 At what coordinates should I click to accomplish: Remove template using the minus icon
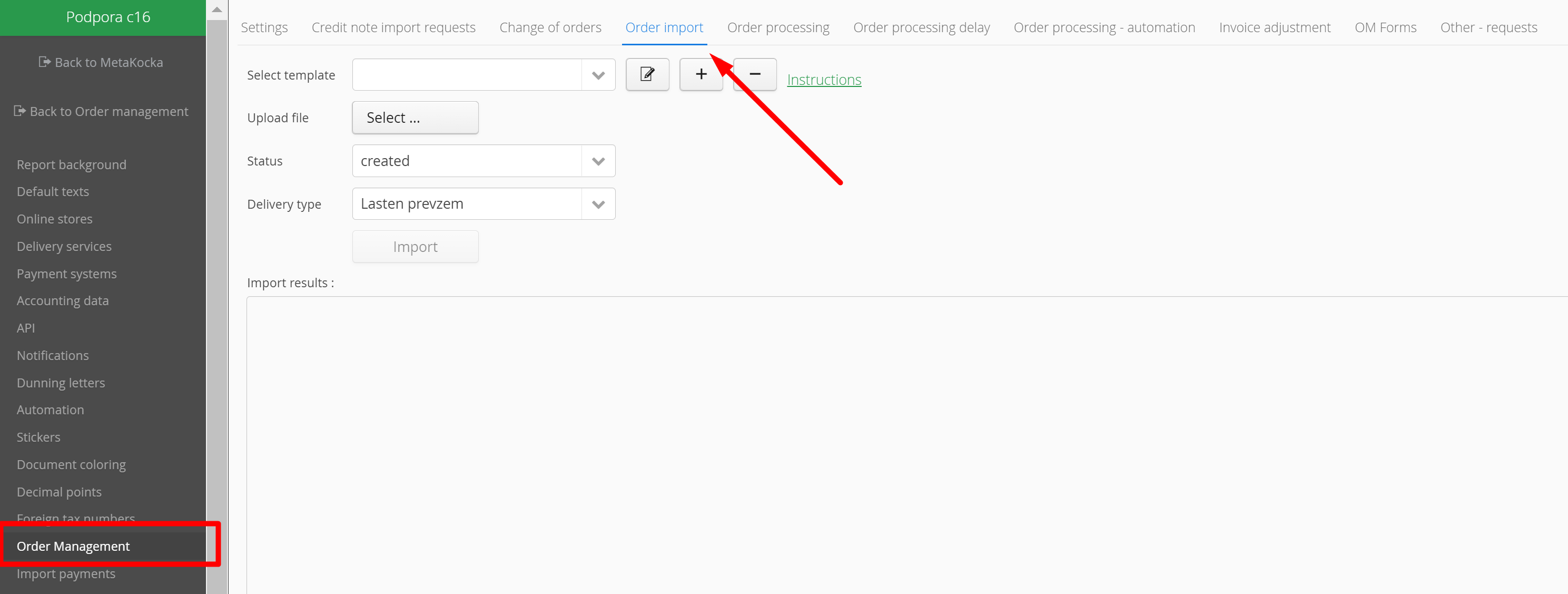click(x=755, y=74)
